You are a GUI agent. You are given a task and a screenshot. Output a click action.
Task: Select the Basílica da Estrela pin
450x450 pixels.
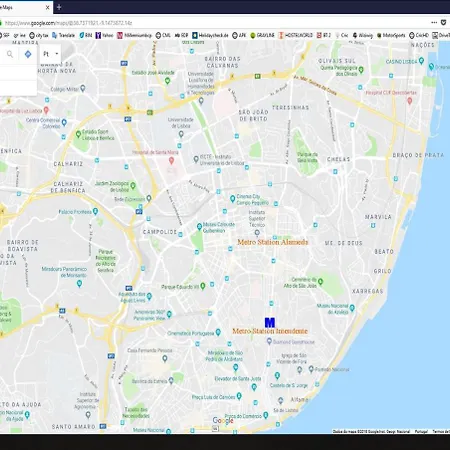point(171,380)
